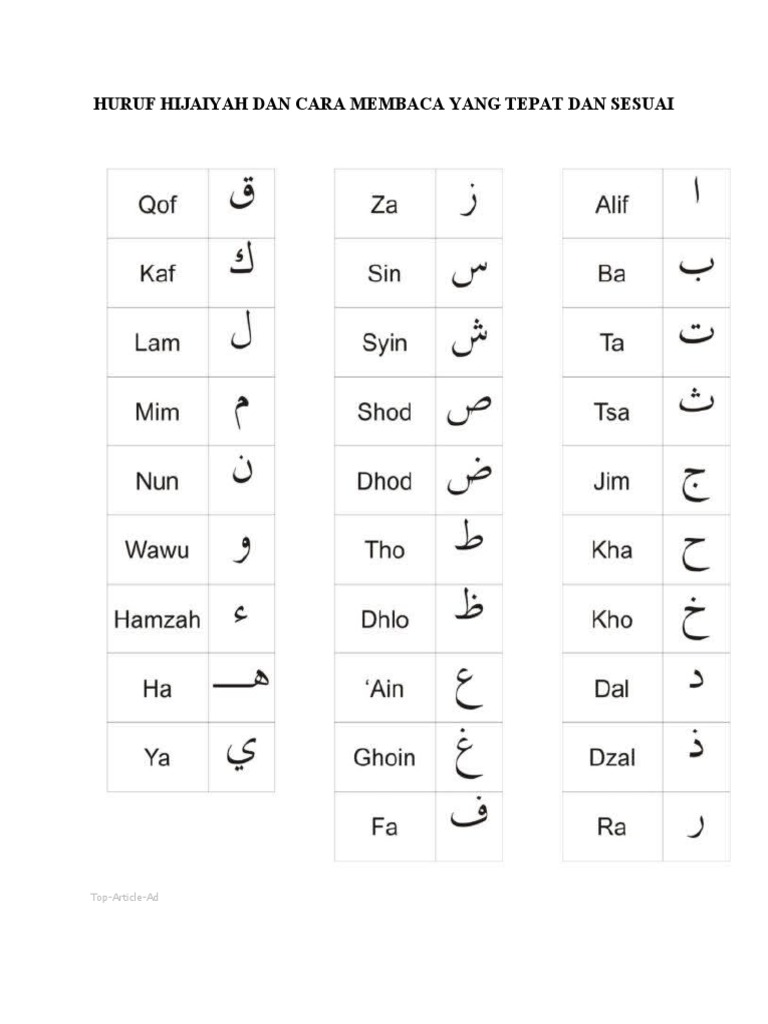
Task: Click the "Kho" label cell
Action: click(612, 619)
